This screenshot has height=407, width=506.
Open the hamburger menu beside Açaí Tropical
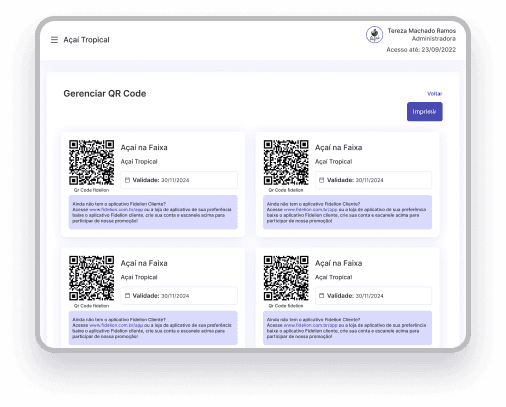(x=54, y=40)
